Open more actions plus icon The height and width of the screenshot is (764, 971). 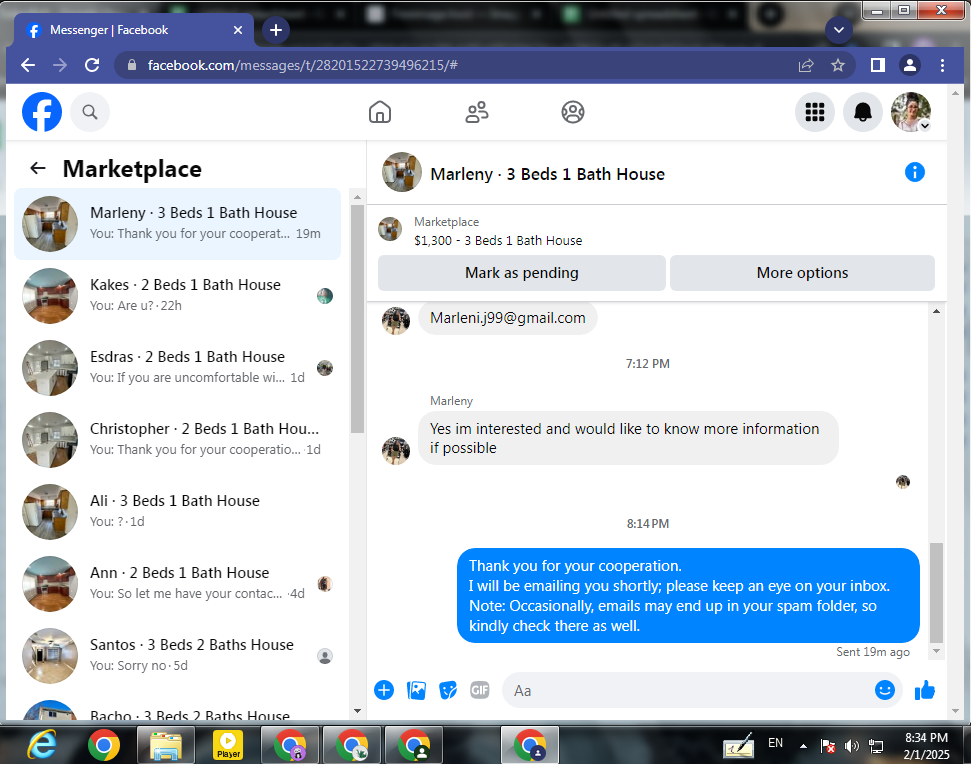(384, 690)
